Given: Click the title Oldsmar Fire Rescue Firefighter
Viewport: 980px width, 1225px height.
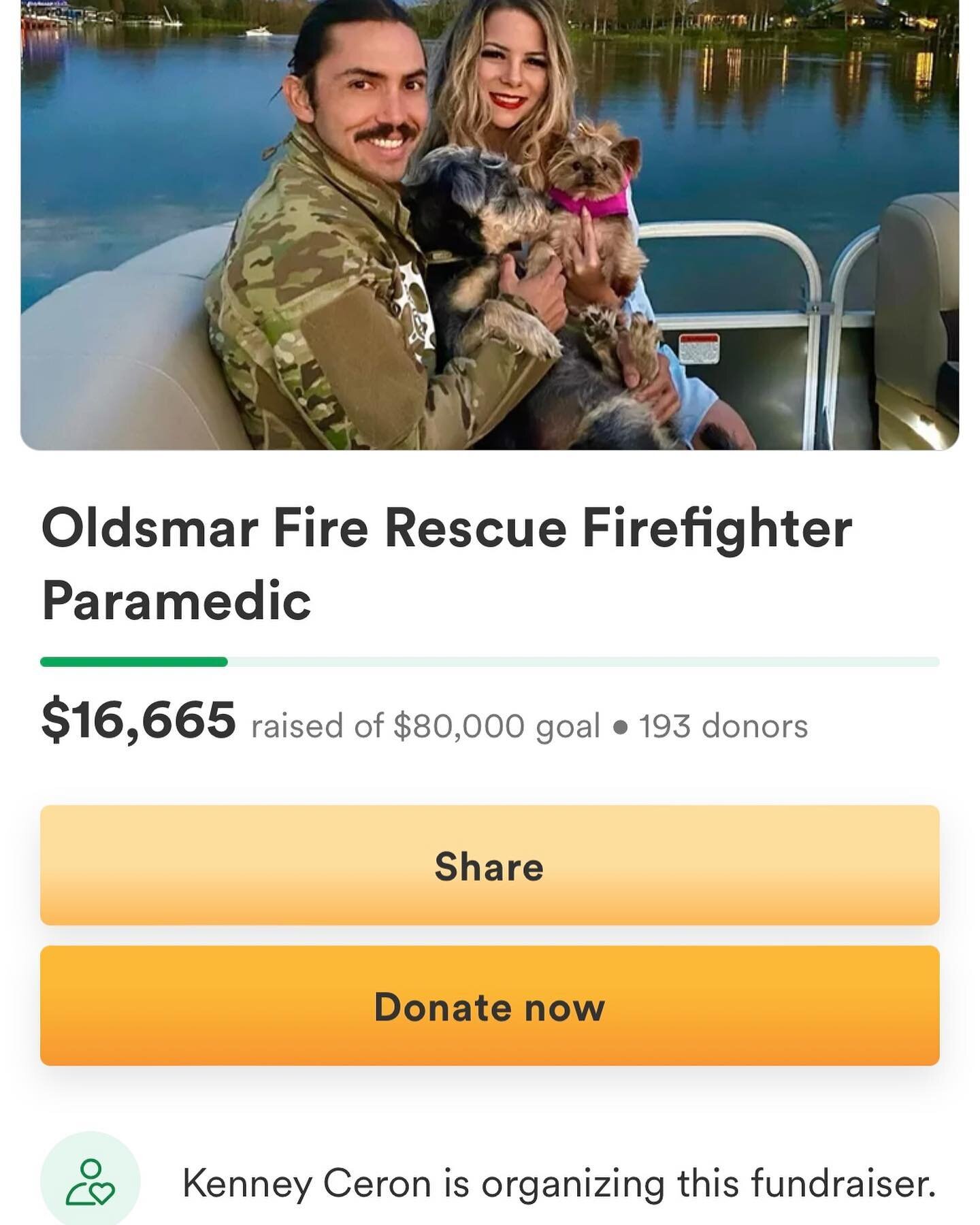Looking at the screenshot, I should point(446,529).
